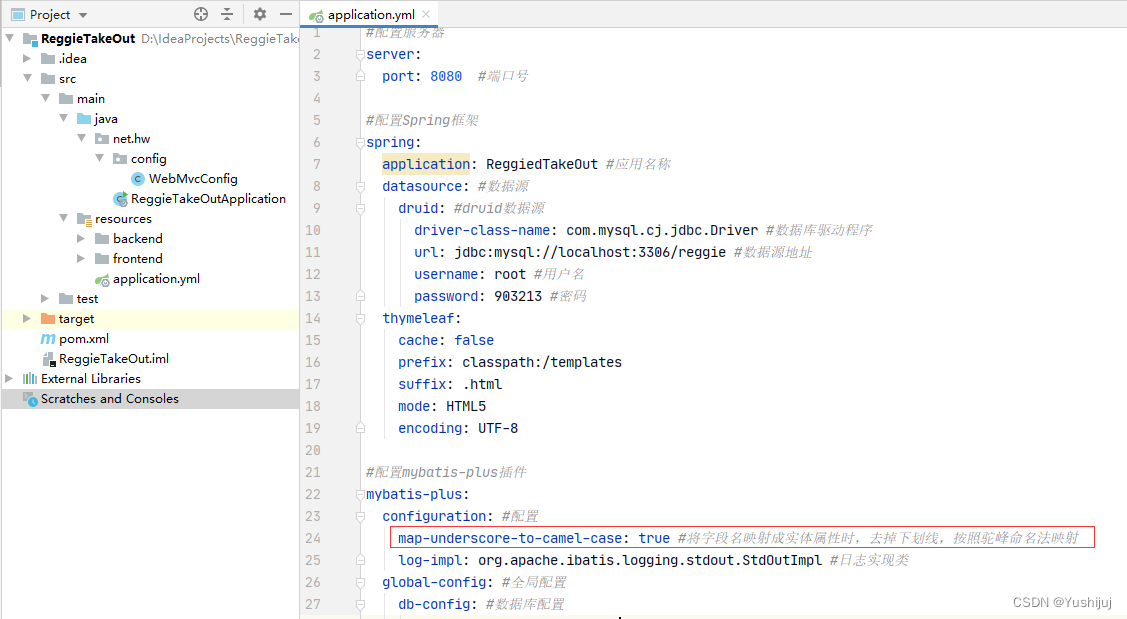1127x619 pixels.
Task: Select the WebMvcConfig class file
Action: click(193, 178)
